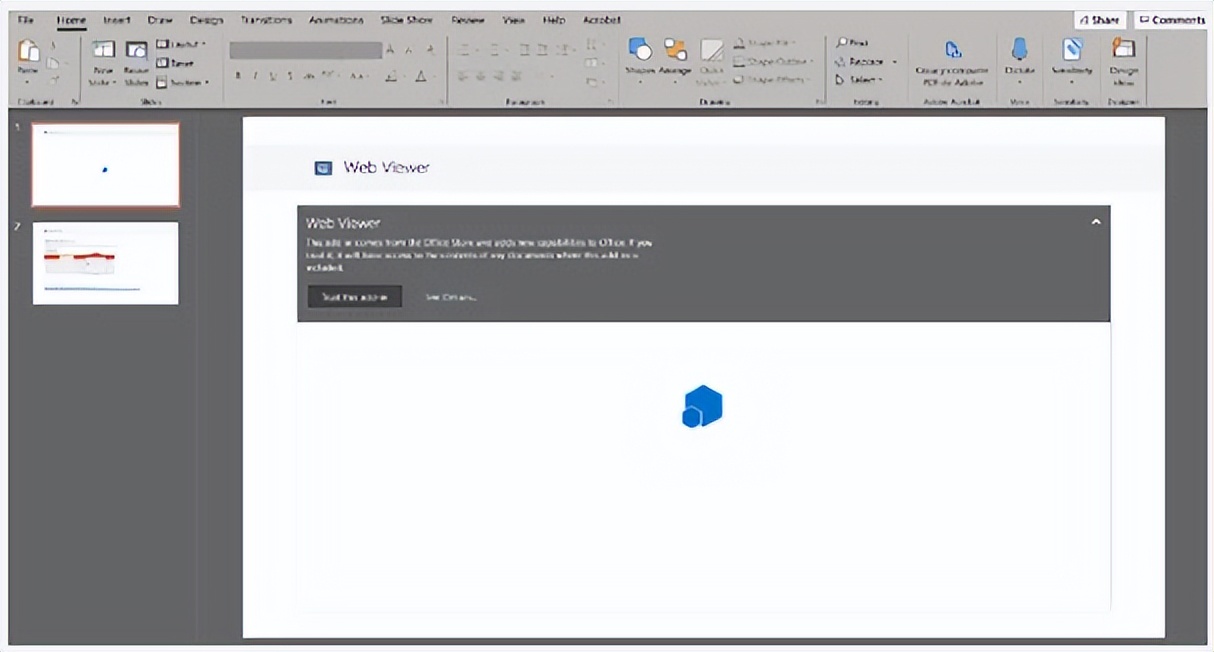Click the Replace button
The width and height of the screenshot is (1214, 652).
(866, 62)
